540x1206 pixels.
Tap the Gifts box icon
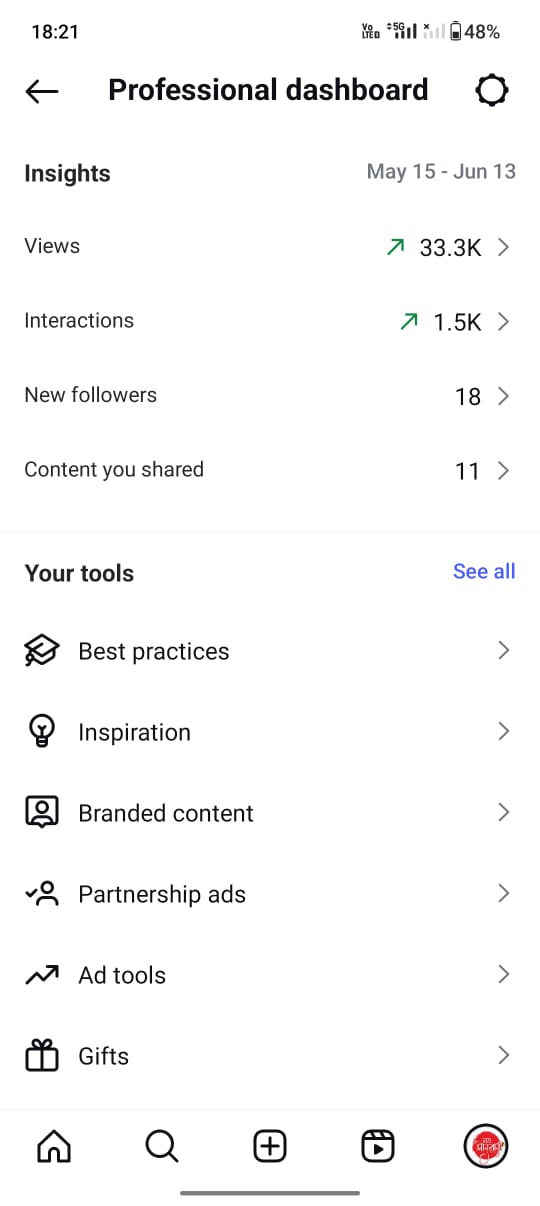42,1056
